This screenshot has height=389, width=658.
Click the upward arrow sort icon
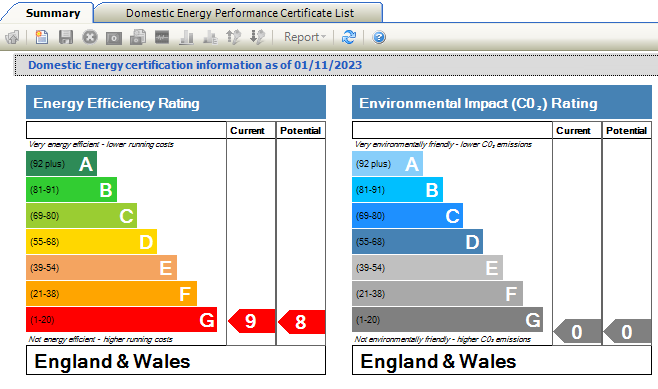click(x=234, y=37)
